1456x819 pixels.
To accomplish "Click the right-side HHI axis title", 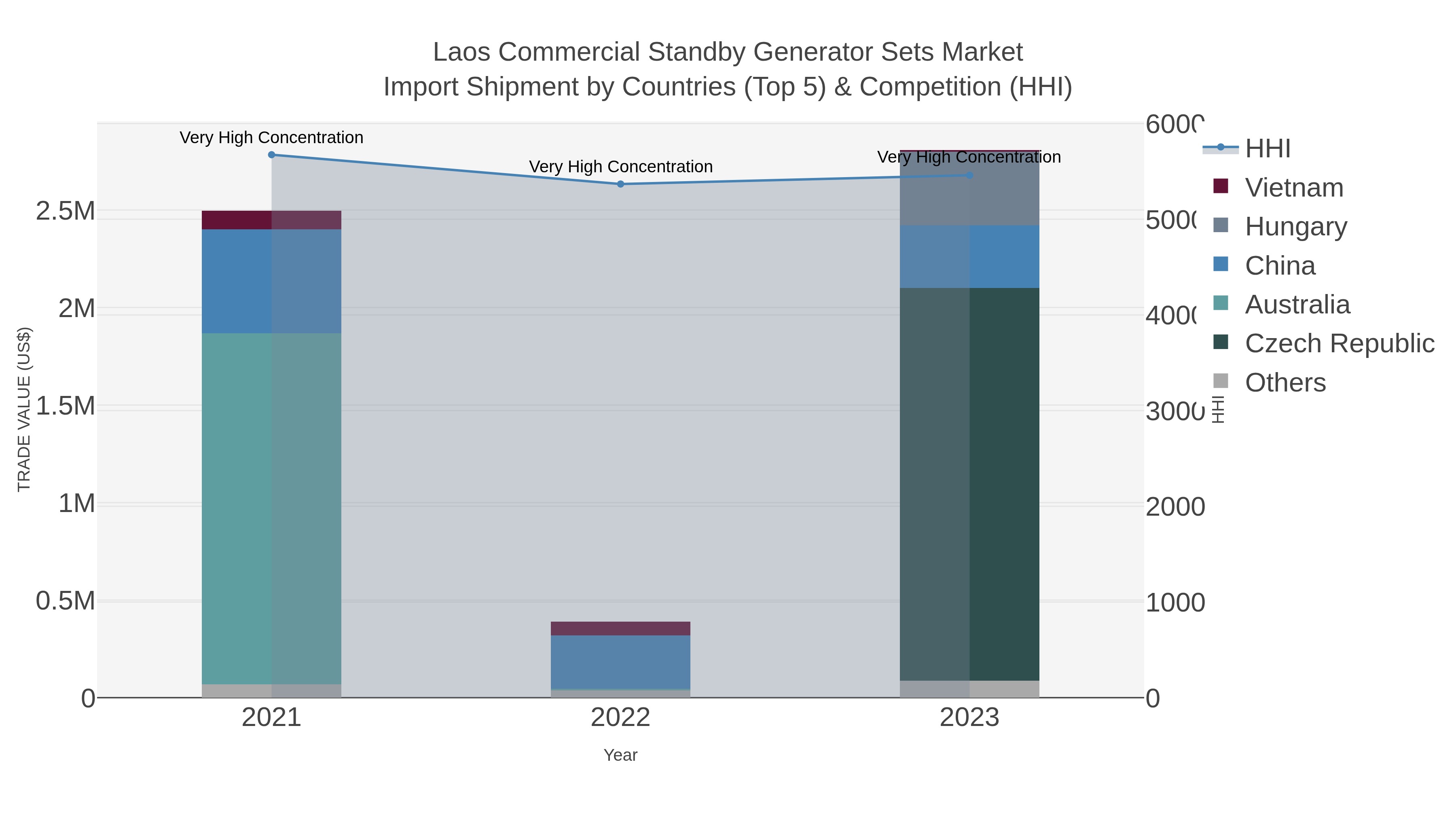I will 1218,410.
